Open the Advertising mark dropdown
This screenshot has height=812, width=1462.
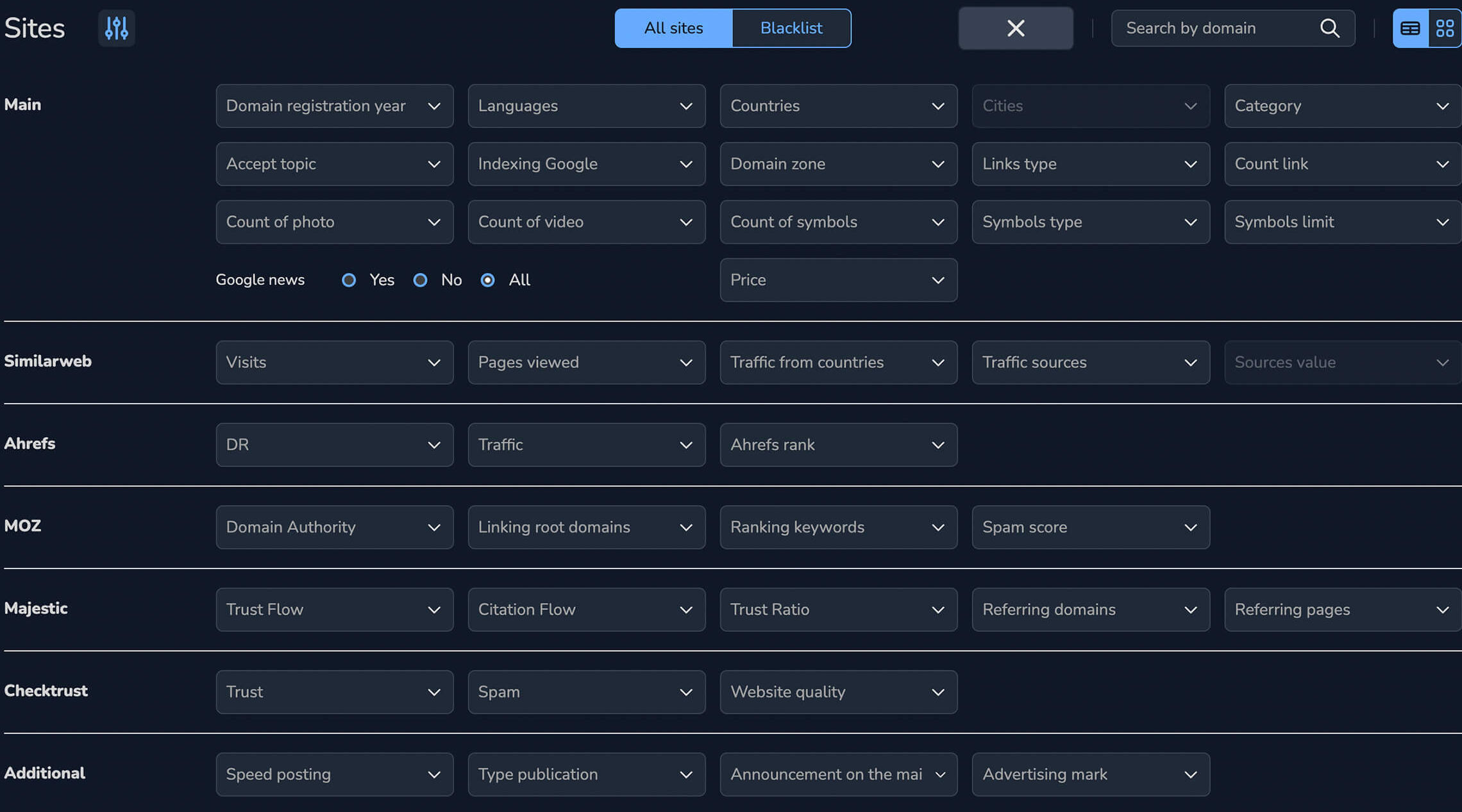coord(1090,775)
